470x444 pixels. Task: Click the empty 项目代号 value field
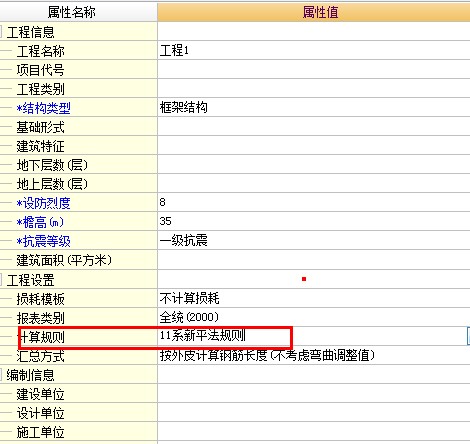click(x=314, y=70)
